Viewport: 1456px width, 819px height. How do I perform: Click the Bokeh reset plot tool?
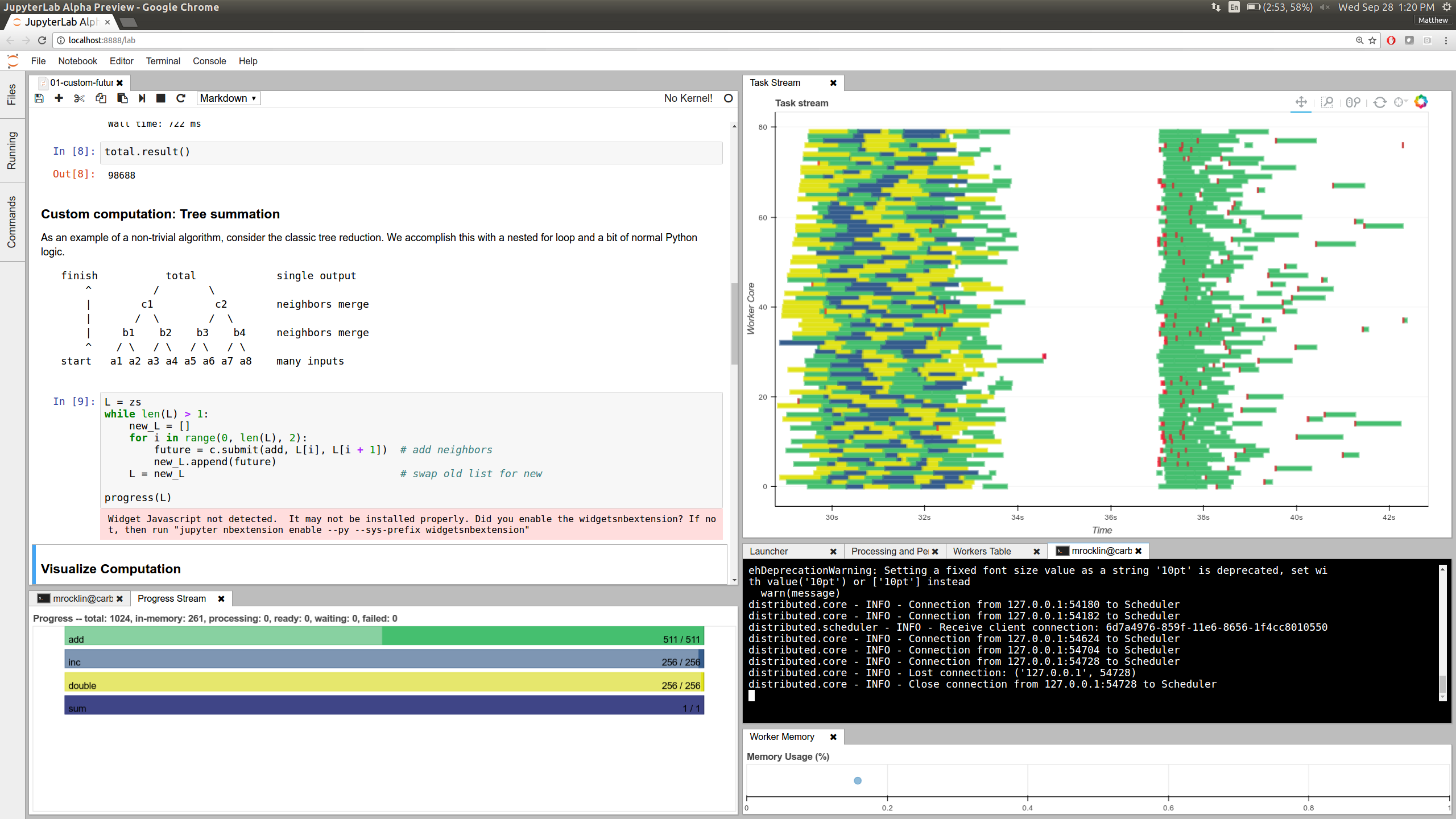pos(1380,102)
